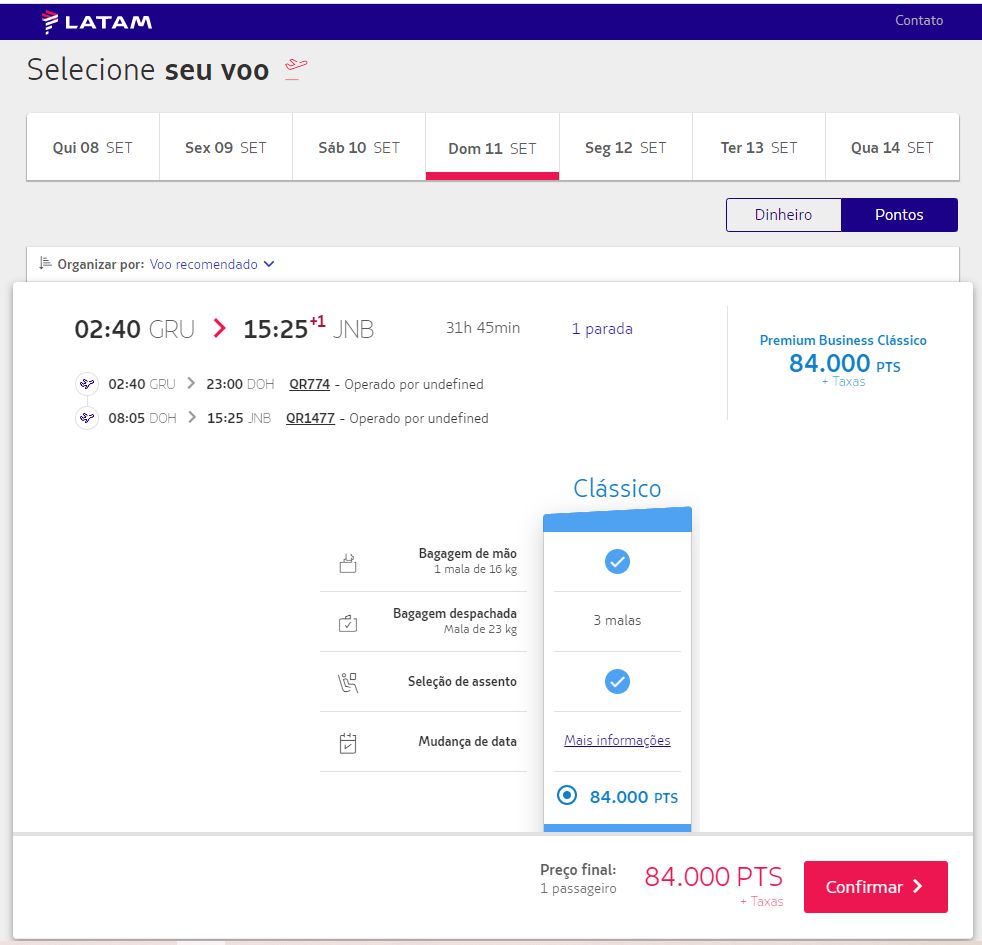Click the Bagagem de mão checkmark under Clássico
982x945 pixels.
pyautogui.click(x=617, y=561)
